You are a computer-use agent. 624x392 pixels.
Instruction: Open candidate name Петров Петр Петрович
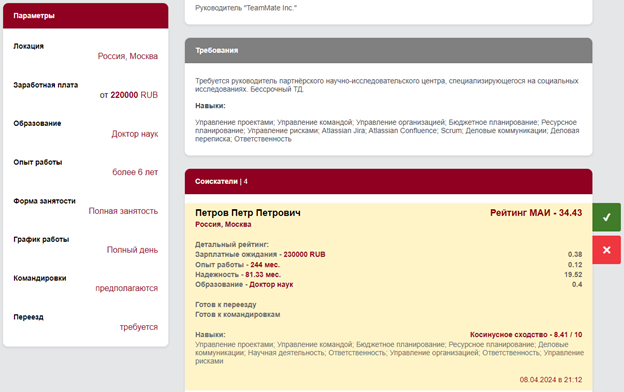pyautogui.click(x=248, y=213)
